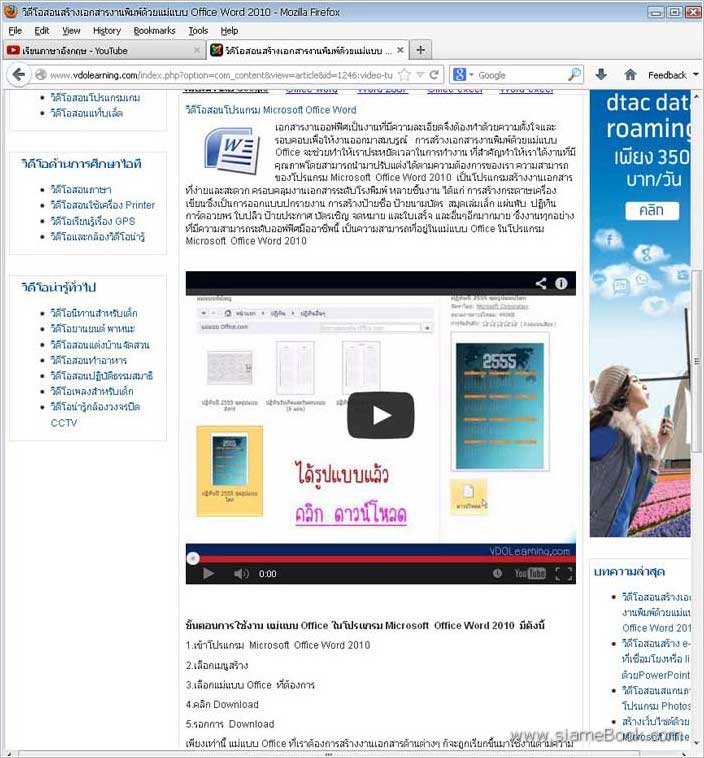Screen dimensions: 704x758
Task: Close the YouTube tab
Action: coord(197,50)
